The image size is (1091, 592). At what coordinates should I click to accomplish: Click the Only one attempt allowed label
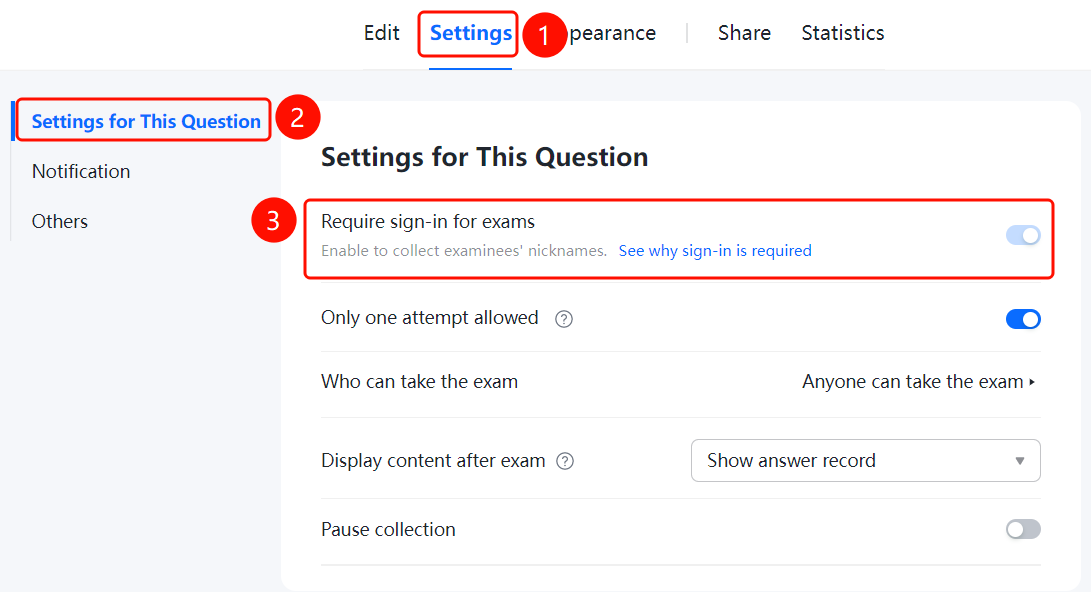click(x=430, y=318)
